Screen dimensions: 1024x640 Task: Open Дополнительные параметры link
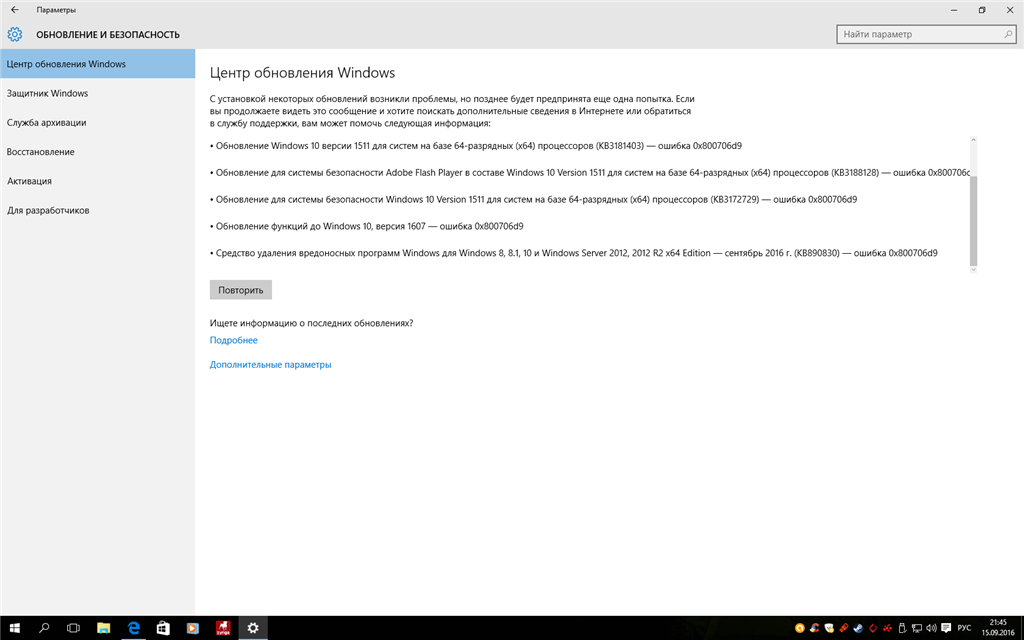(270, 365)
